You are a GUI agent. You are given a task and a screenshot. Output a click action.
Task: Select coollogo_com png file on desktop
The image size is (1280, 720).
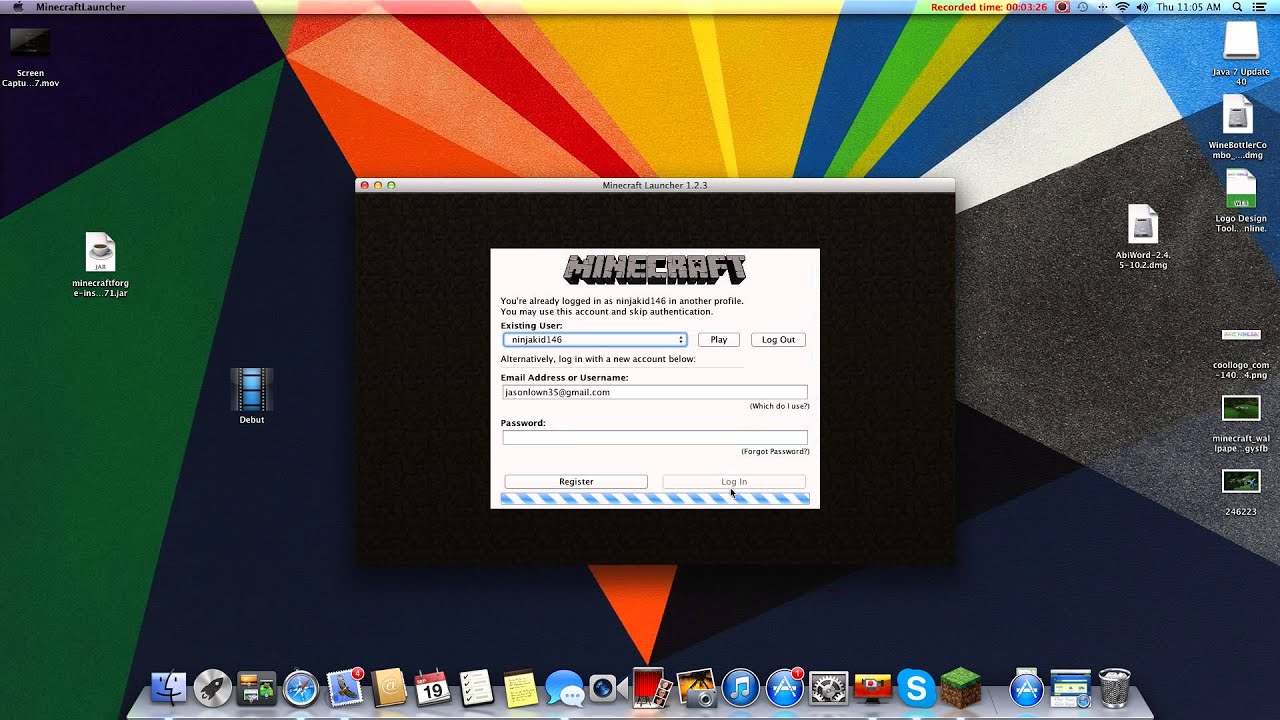1241,352
